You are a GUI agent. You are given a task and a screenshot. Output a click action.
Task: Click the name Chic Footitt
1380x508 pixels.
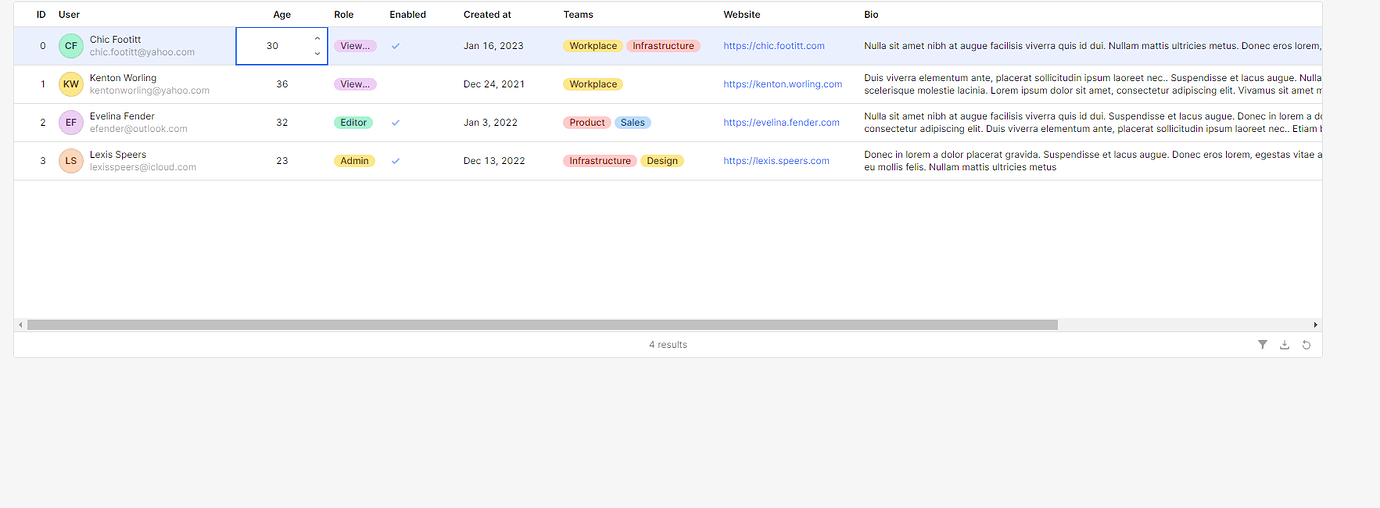(115, 40)
